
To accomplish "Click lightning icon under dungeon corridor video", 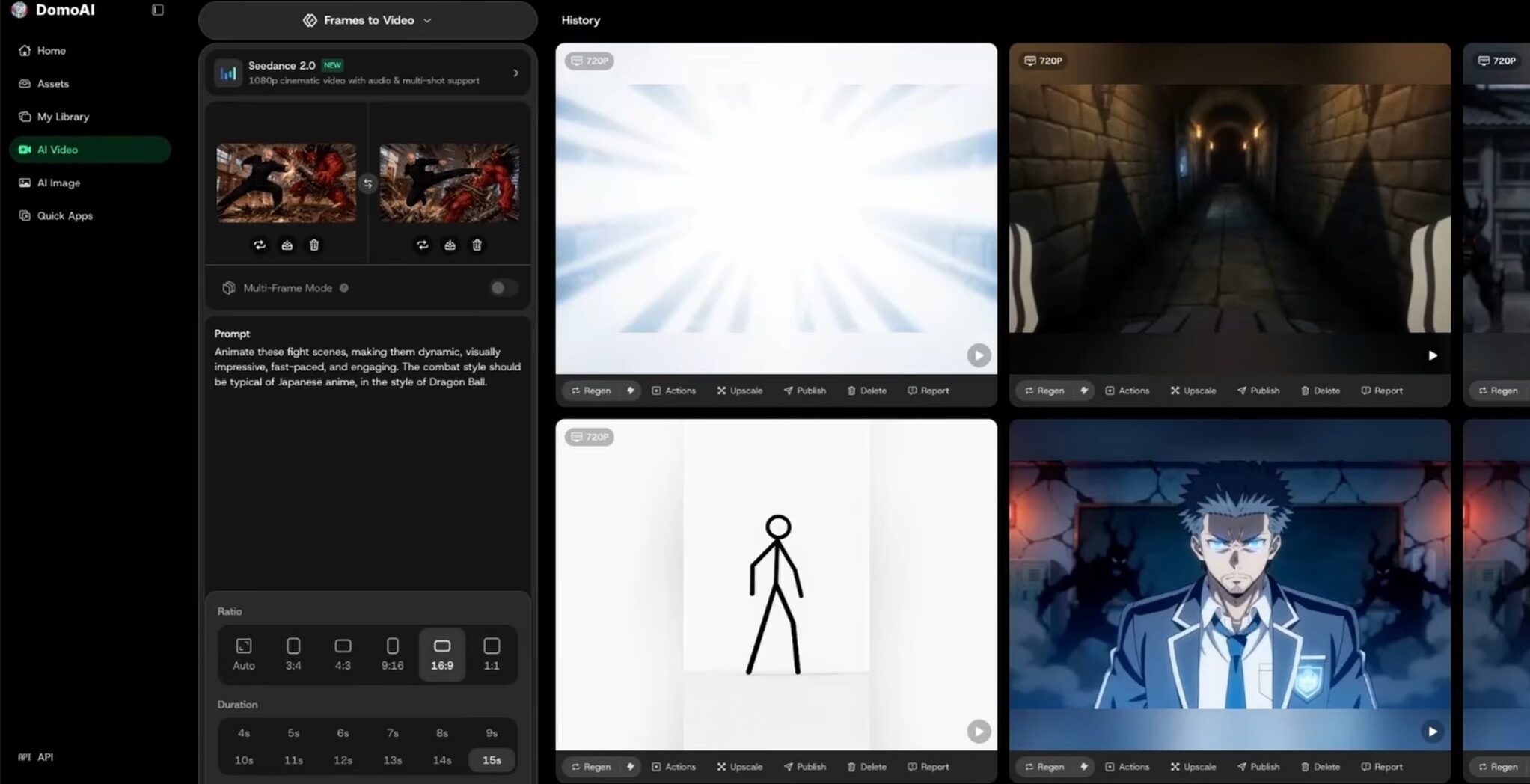I will point(1084,391).
